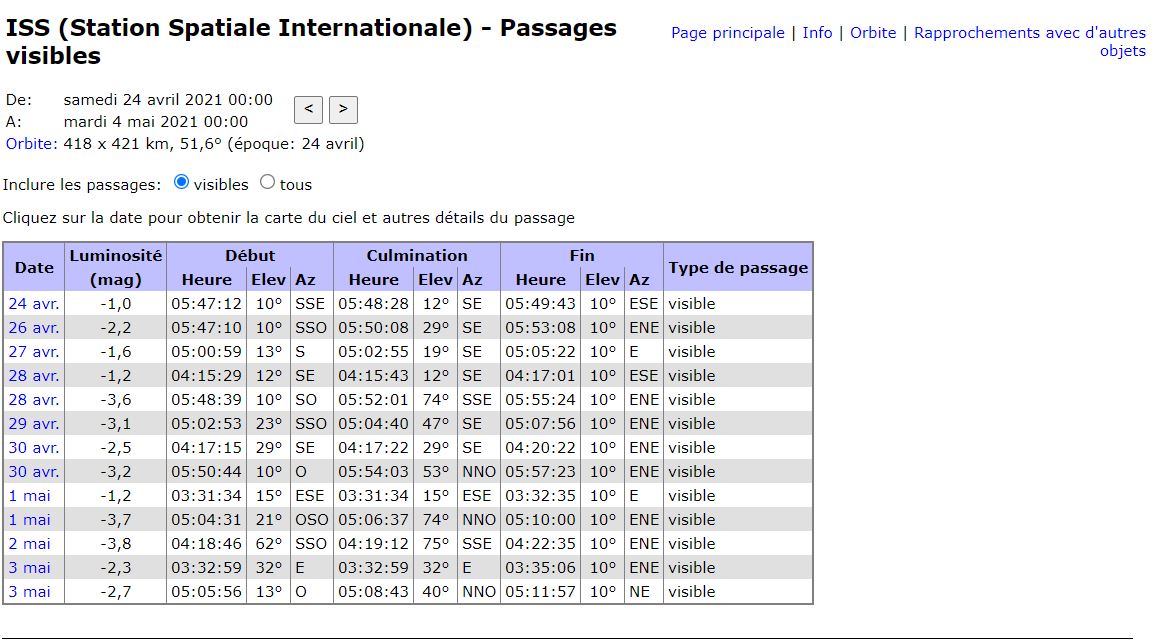Image resolution: width=1152 pixels, height=642 pixels.
Task: Click the next period arrow button
Action: point(343,109)
